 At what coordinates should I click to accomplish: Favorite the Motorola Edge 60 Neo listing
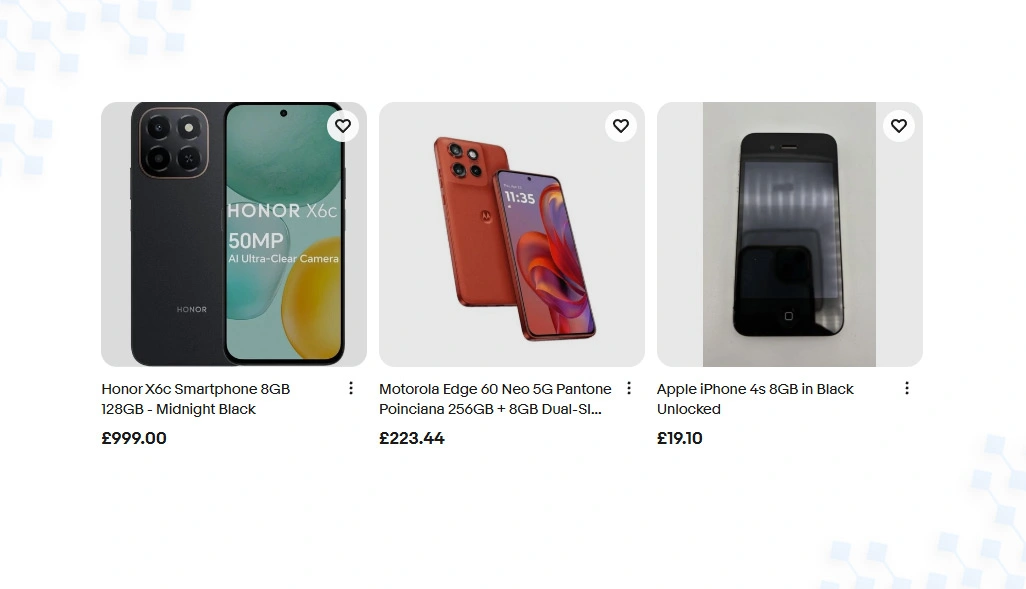point(621,126)
